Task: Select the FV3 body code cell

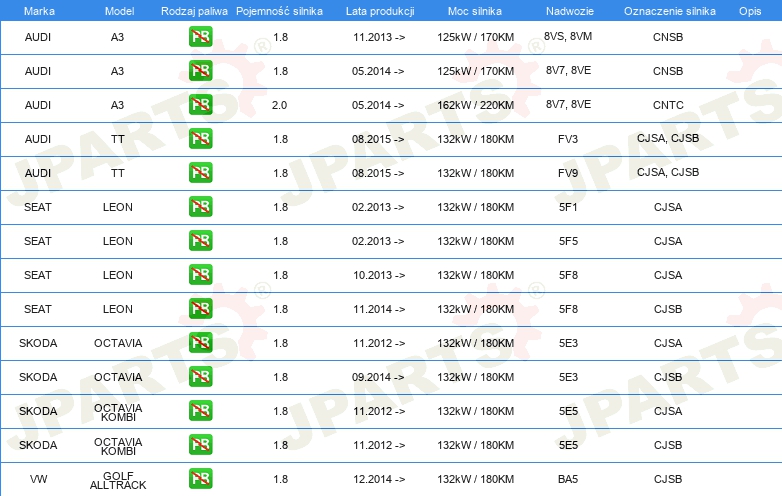Action: pyautogui.click(x=568, y=139)
